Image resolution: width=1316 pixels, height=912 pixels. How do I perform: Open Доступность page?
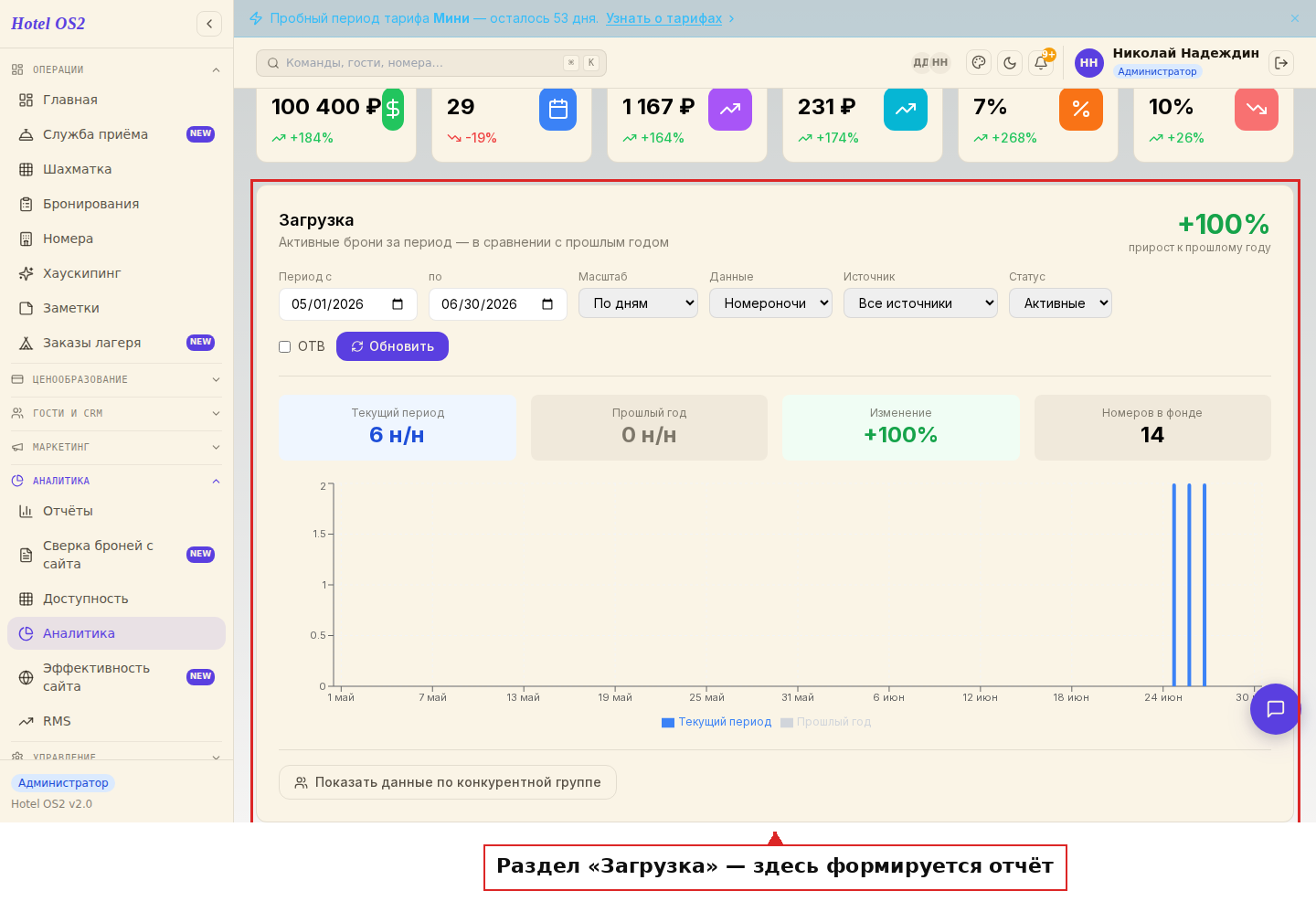pyautogui.click(x=116, y=599)
